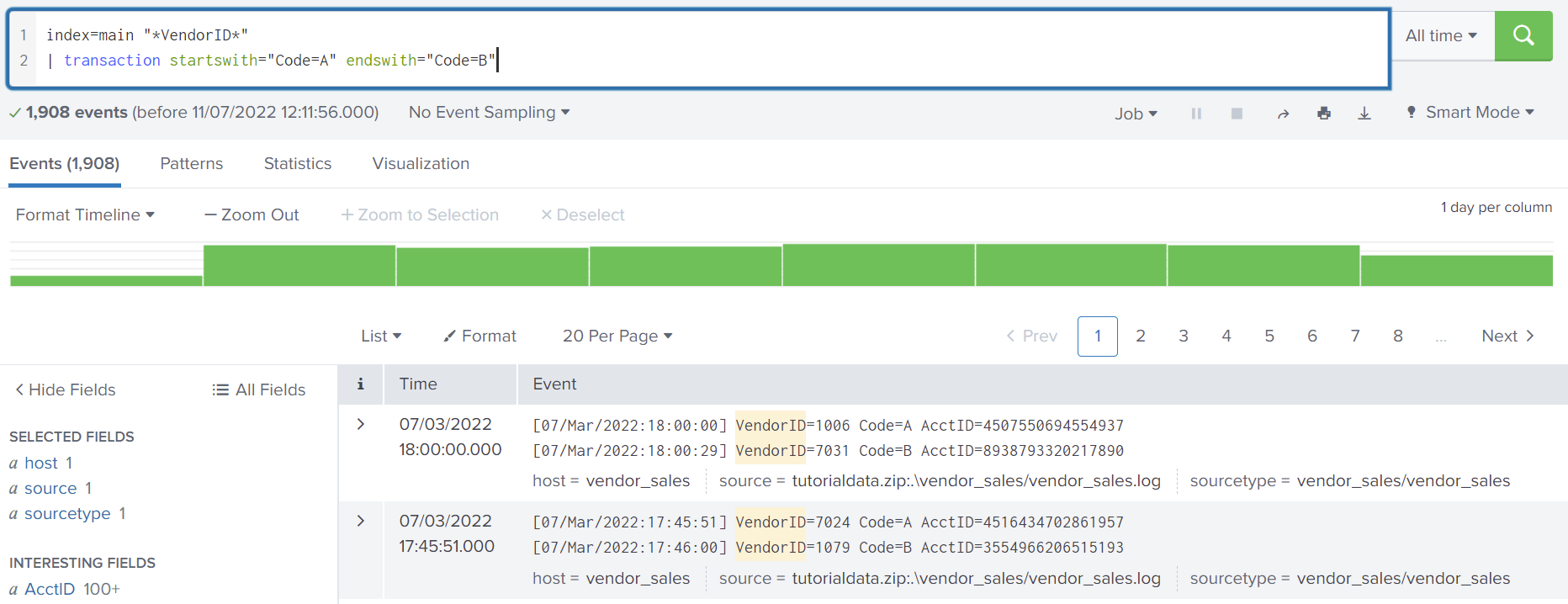The height and width of the screenshot is (604, 1568).
Task: Click the AcctID interesting field link
Action: [50, 589]
